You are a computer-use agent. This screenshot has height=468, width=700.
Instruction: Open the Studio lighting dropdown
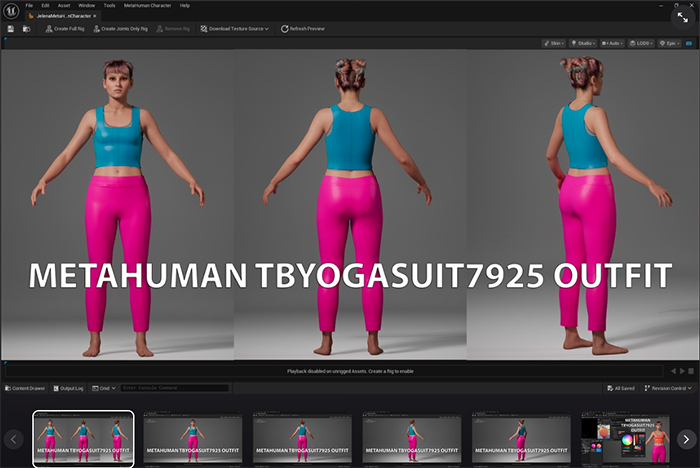pos(583,43)
